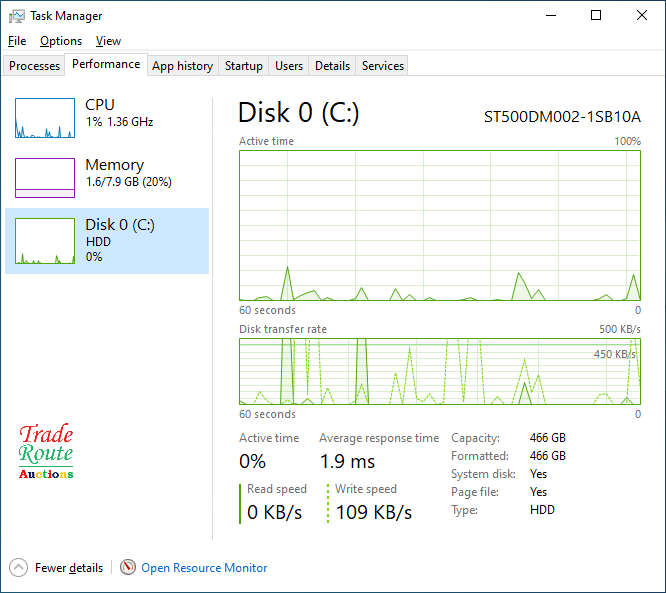
Task: Open the Users tab
Action: [289, 66]
